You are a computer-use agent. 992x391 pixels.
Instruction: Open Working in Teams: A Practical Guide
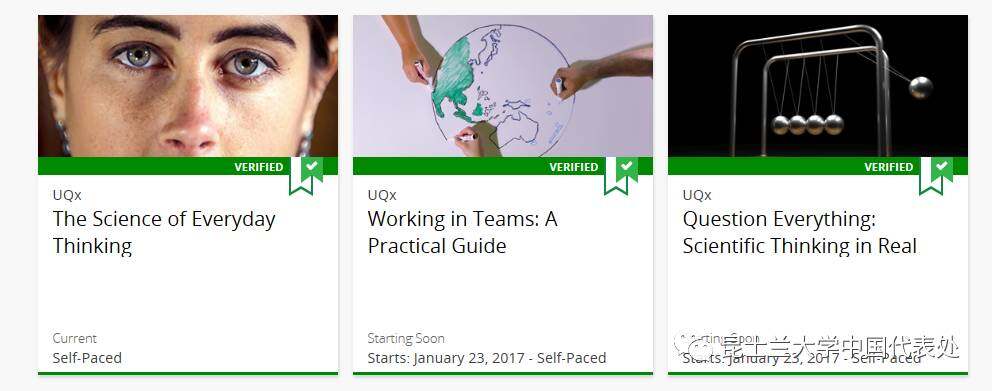[x=462, y=232]
